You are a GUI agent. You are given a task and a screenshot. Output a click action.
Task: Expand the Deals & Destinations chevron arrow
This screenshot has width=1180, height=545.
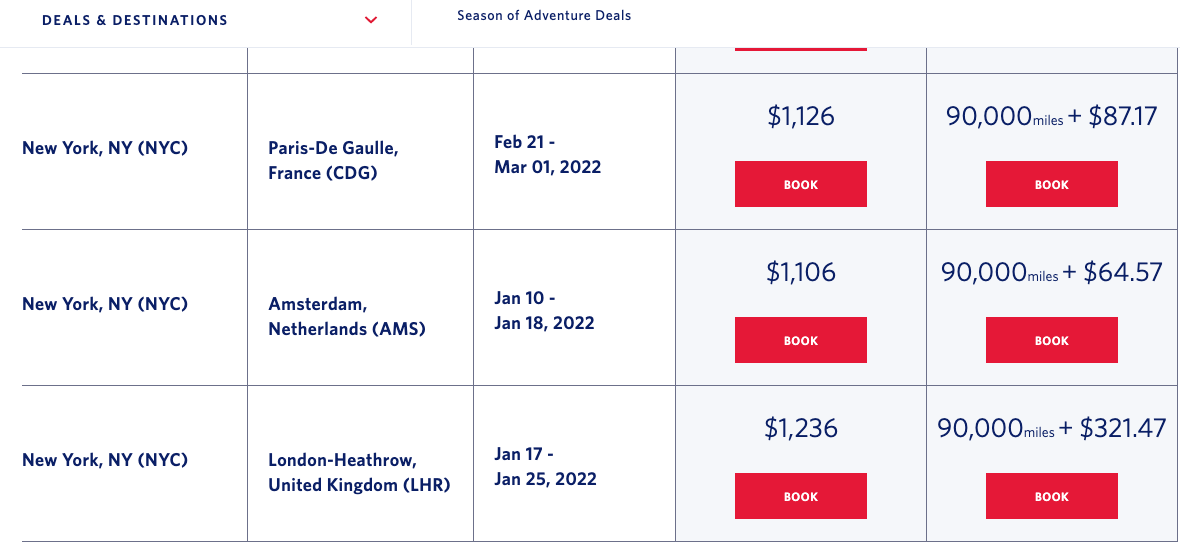pos(371,20)
